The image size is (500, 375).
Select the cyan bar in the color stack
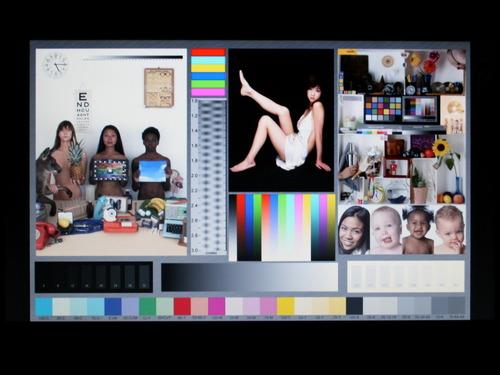click(x=208, y=60)
